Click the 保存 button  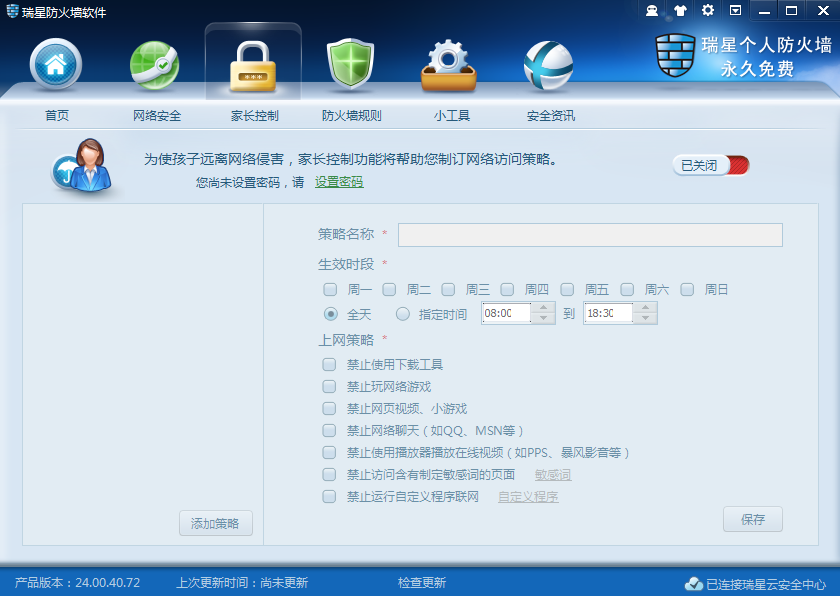pyautogui.click(x=753, y=519)
